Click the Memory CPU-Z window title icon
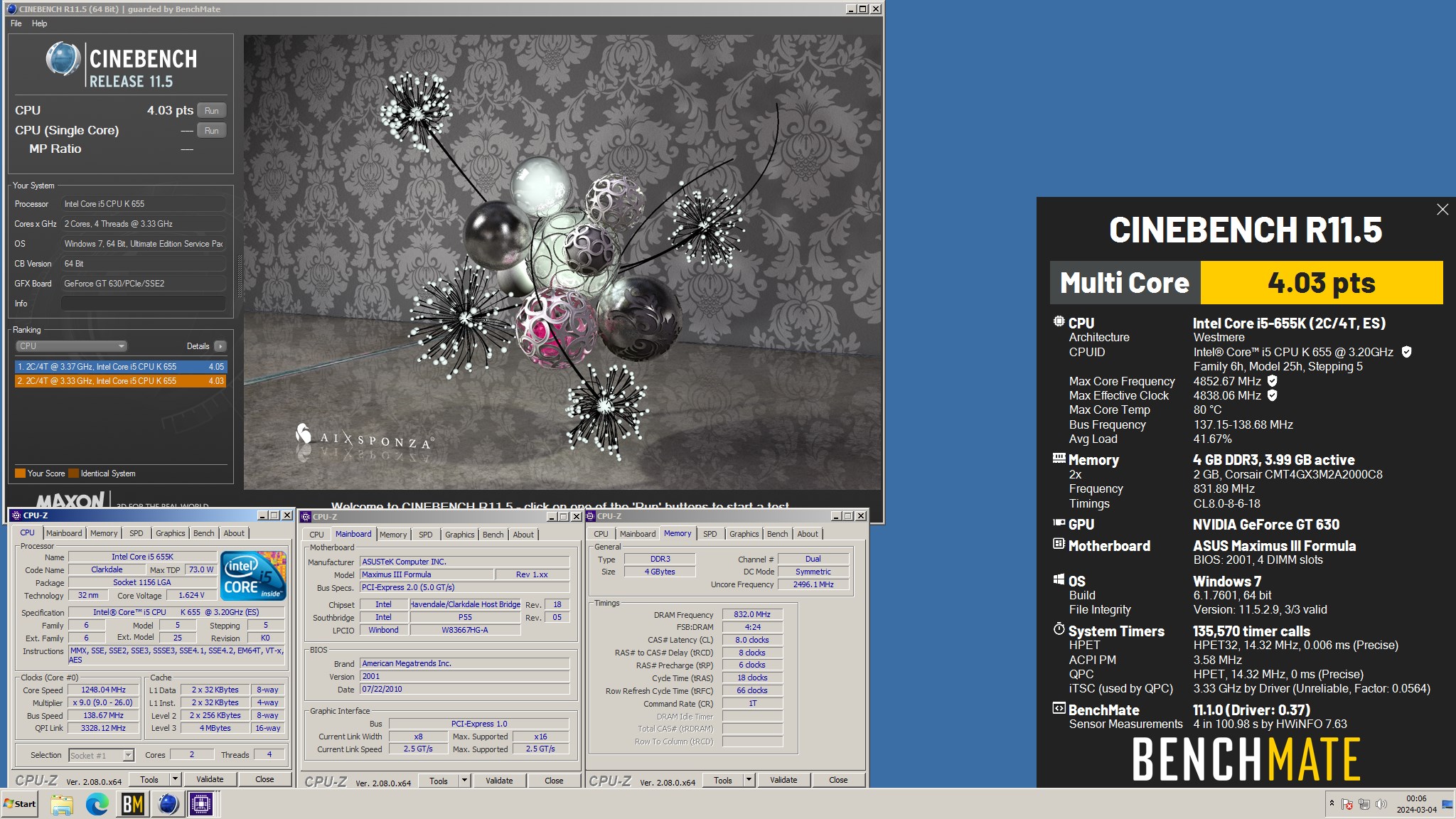The image size is (1456, 819). tap(591, 516)
